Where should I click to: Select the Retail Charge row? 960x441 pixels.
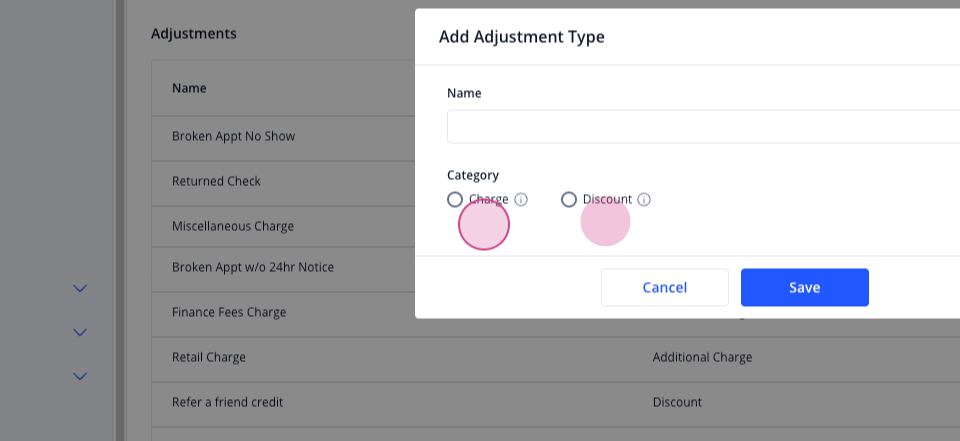tap(555, 358)
